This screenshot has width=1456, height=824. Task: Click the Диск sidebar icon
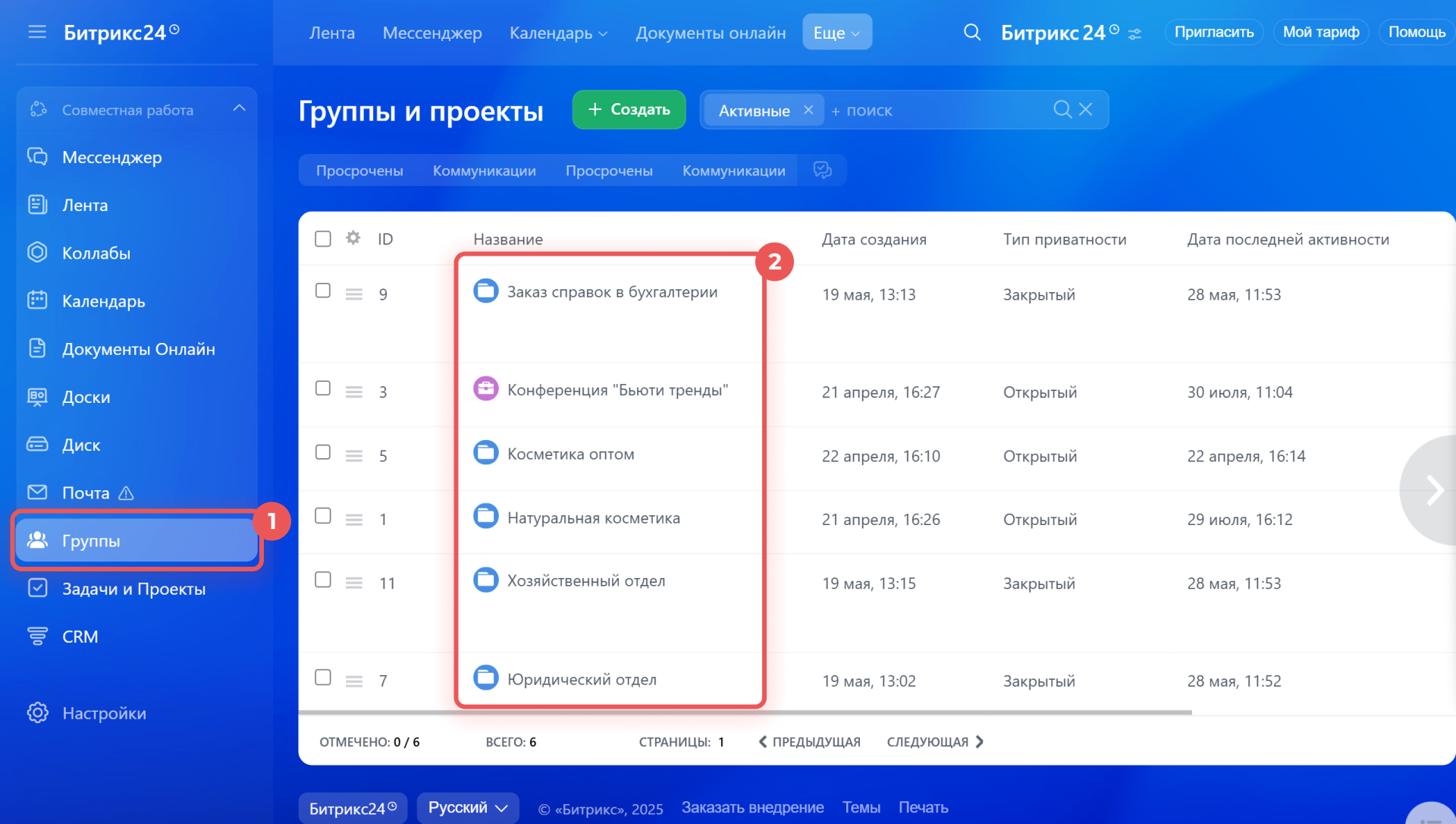(x=37, y=445)
